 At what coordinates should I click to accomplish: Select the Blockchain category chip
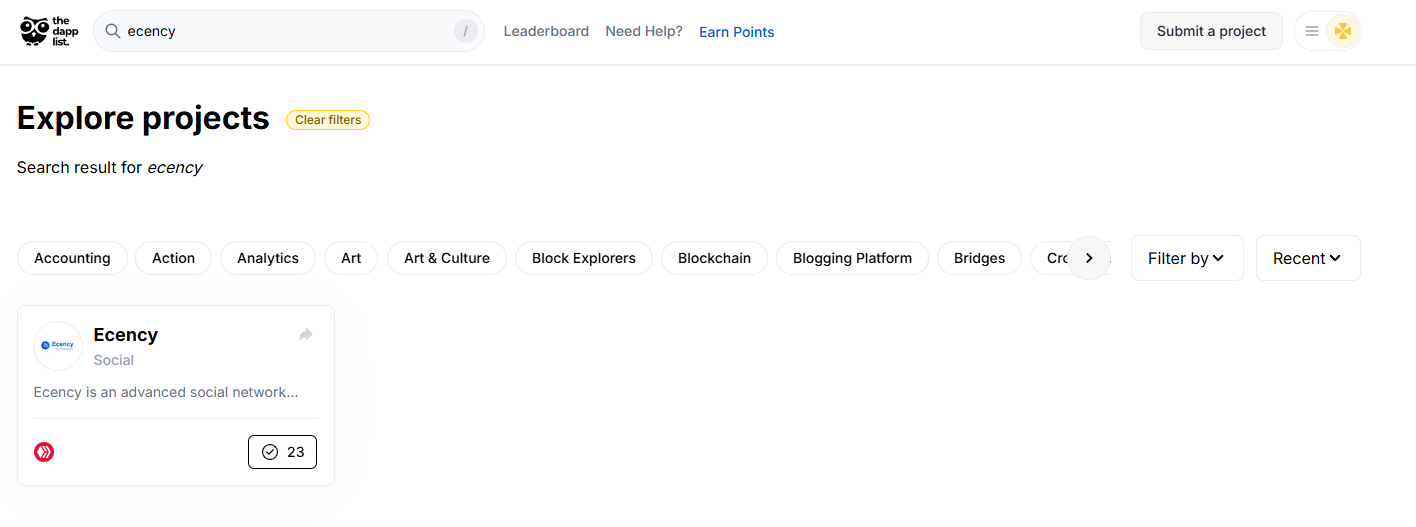714,258
